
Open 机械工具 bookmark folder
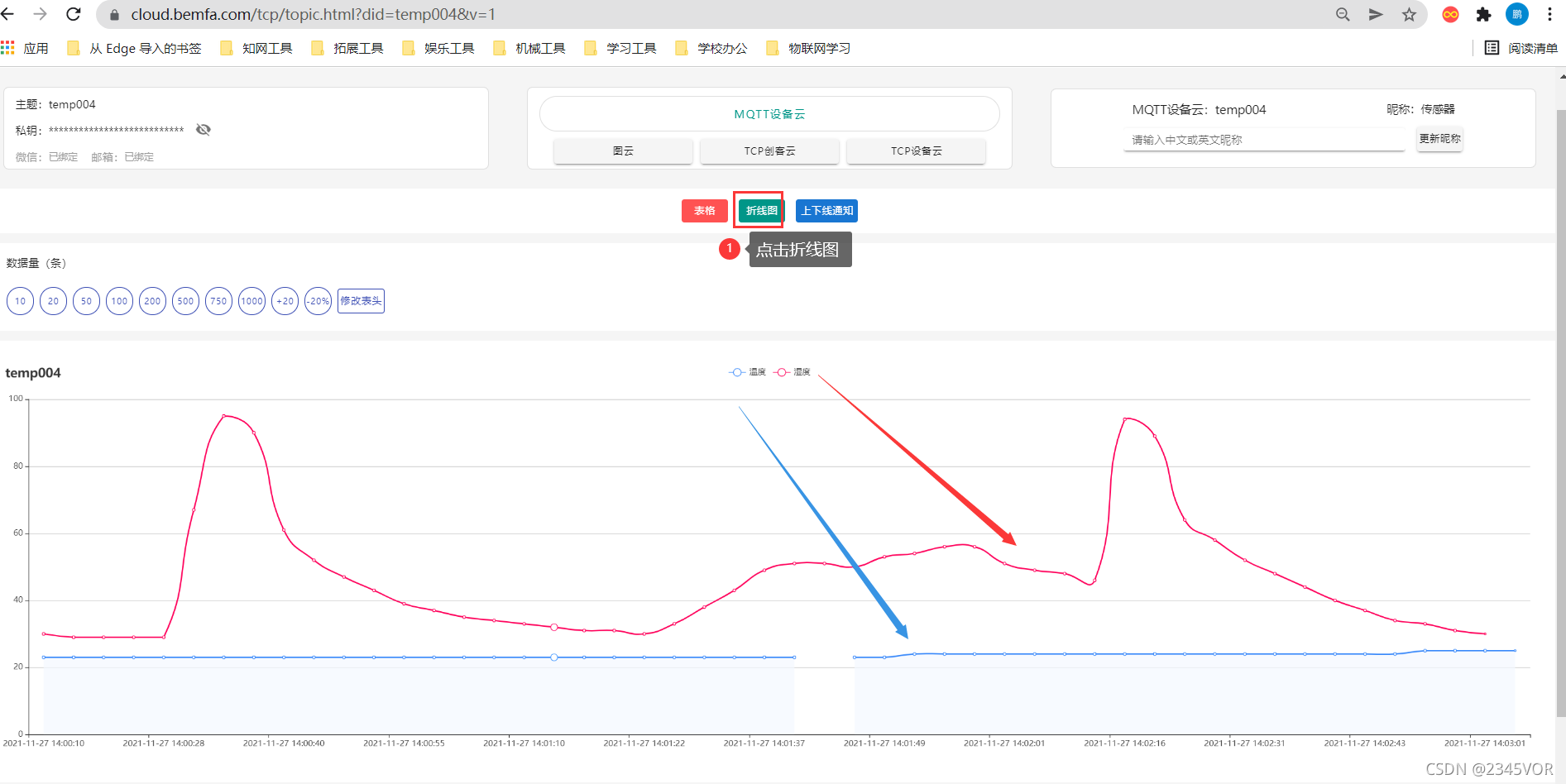point(529,48)
